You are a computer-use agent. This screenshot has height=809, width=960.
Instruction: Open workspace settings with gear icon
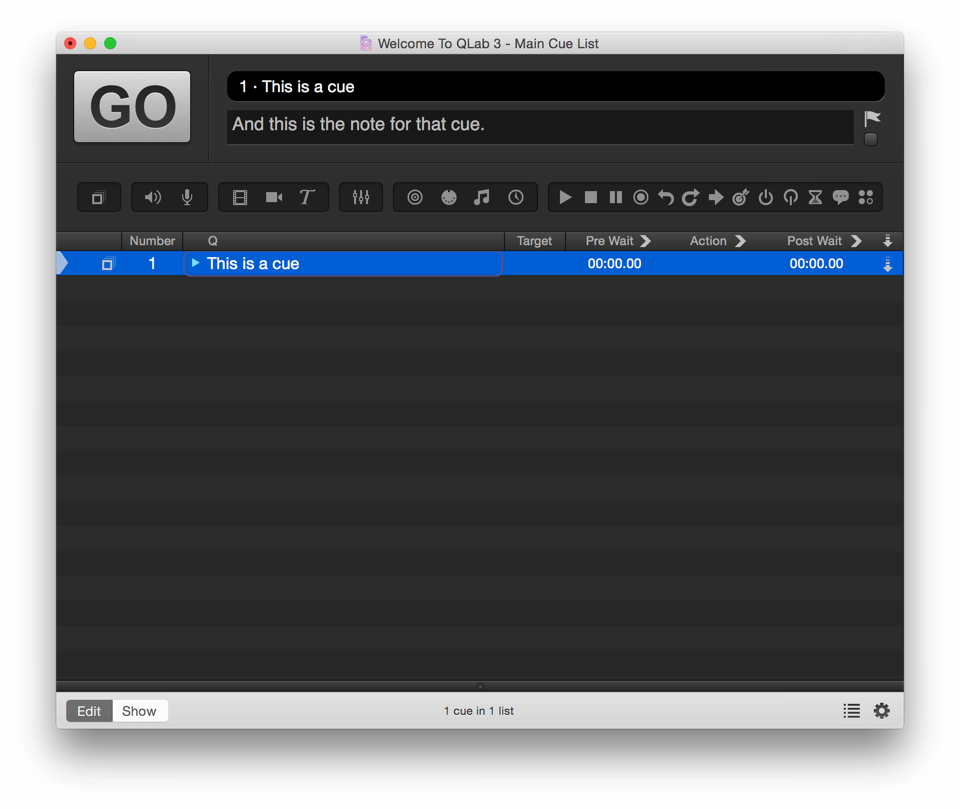[881, 711]
